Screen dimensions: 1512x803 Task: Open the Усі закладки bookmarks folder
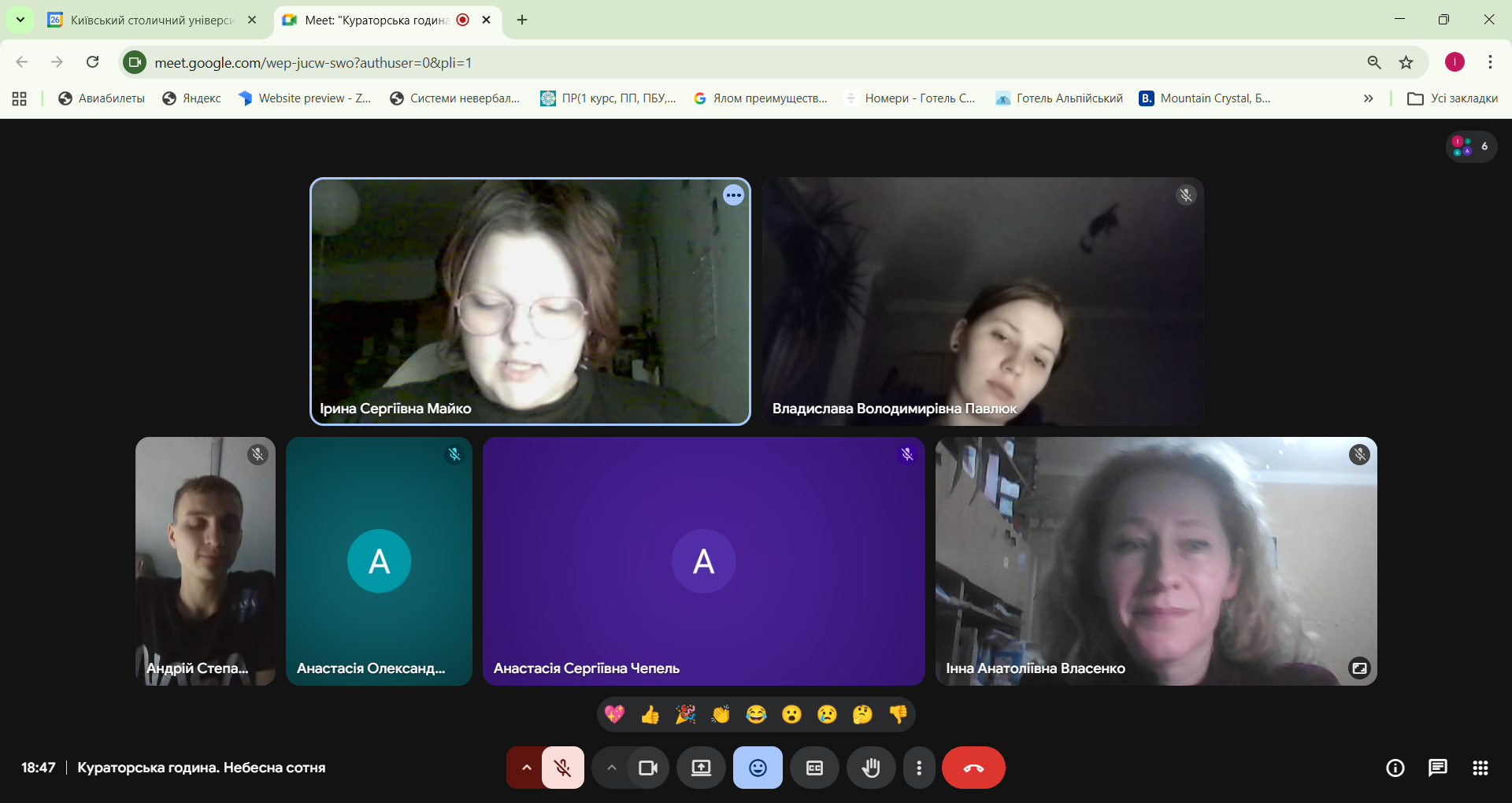(1452, 98)
